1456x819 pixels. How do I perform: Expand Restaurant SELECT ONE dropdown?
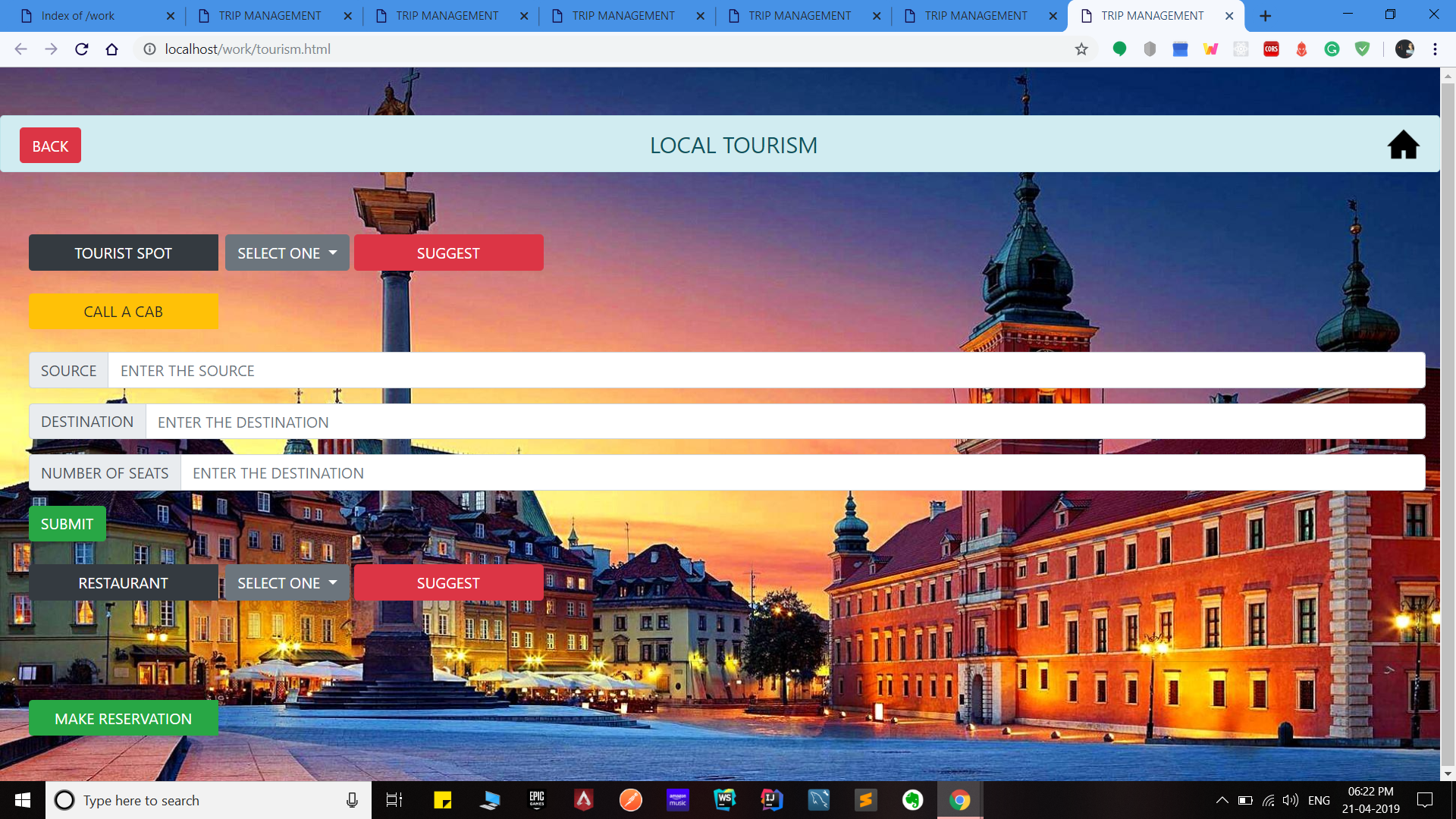(287, 583)
